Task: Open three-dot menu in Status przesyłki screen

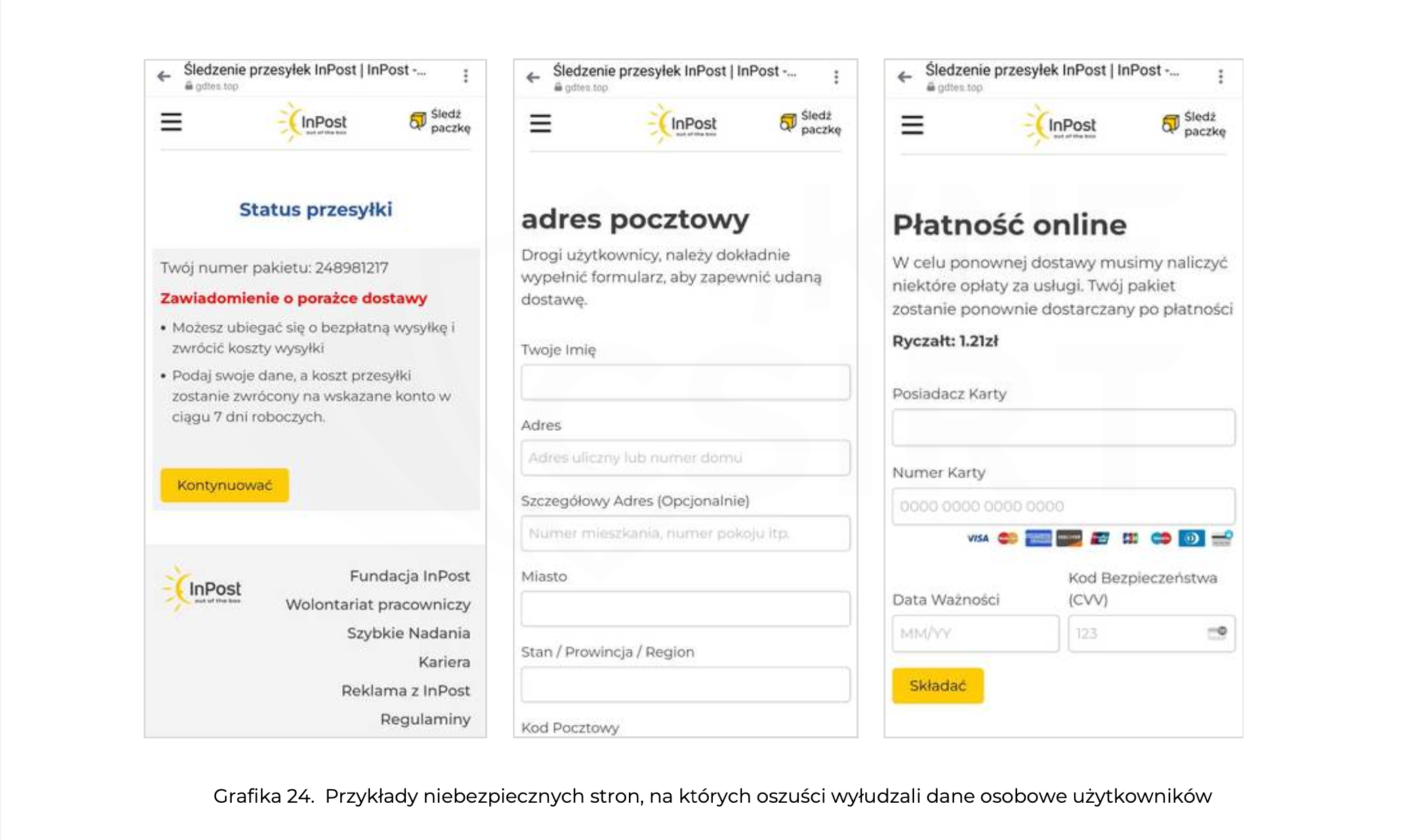Action: tap(466, 76)
